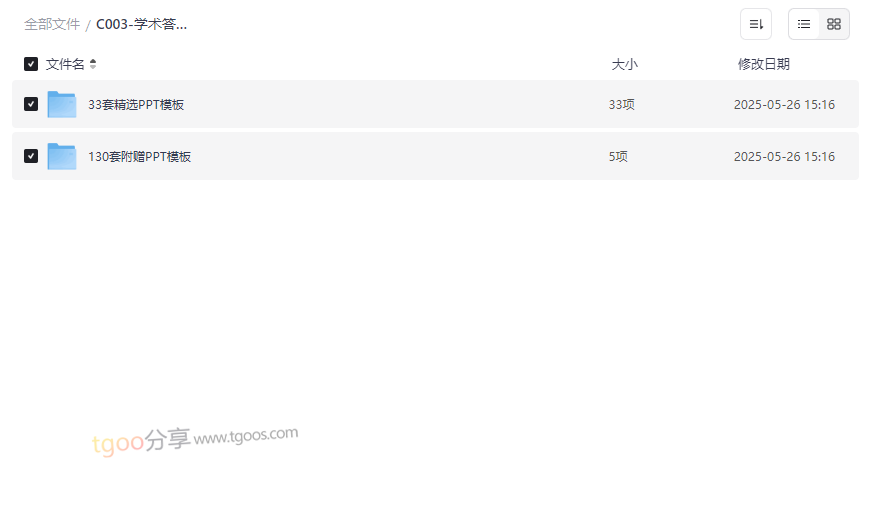874x514 pixels.
Task: Click the 130套附赠PPT模板 folder icon
Action: pyautogui.click(x=62, y=156)
